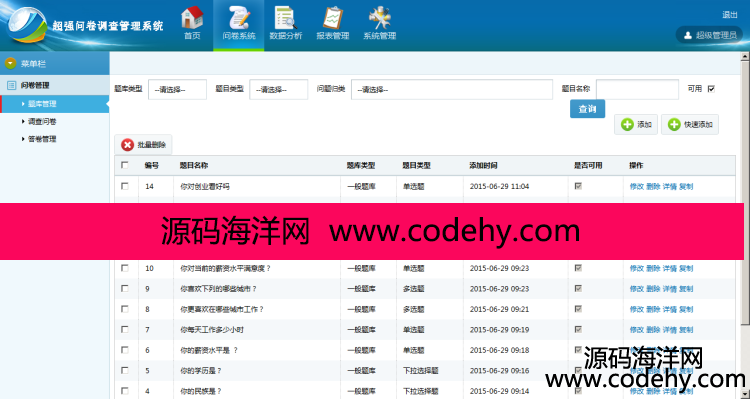Click the 题目名称 text input field
This screenshot has width=750, height=399.
[x=638, y=89]
